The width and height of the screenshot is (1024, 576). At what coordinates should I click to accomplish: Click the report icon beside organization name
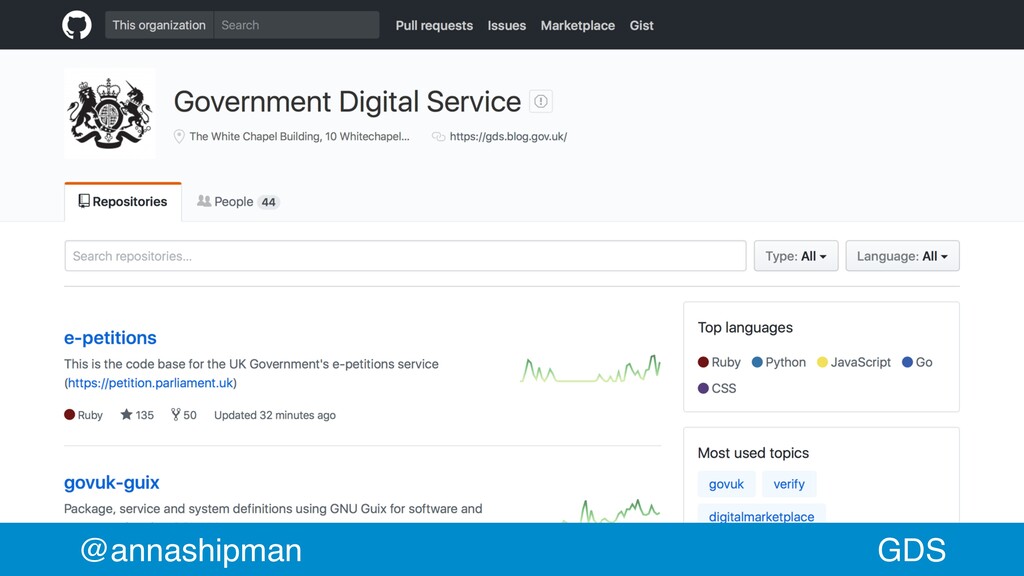(x=541, y=101)
